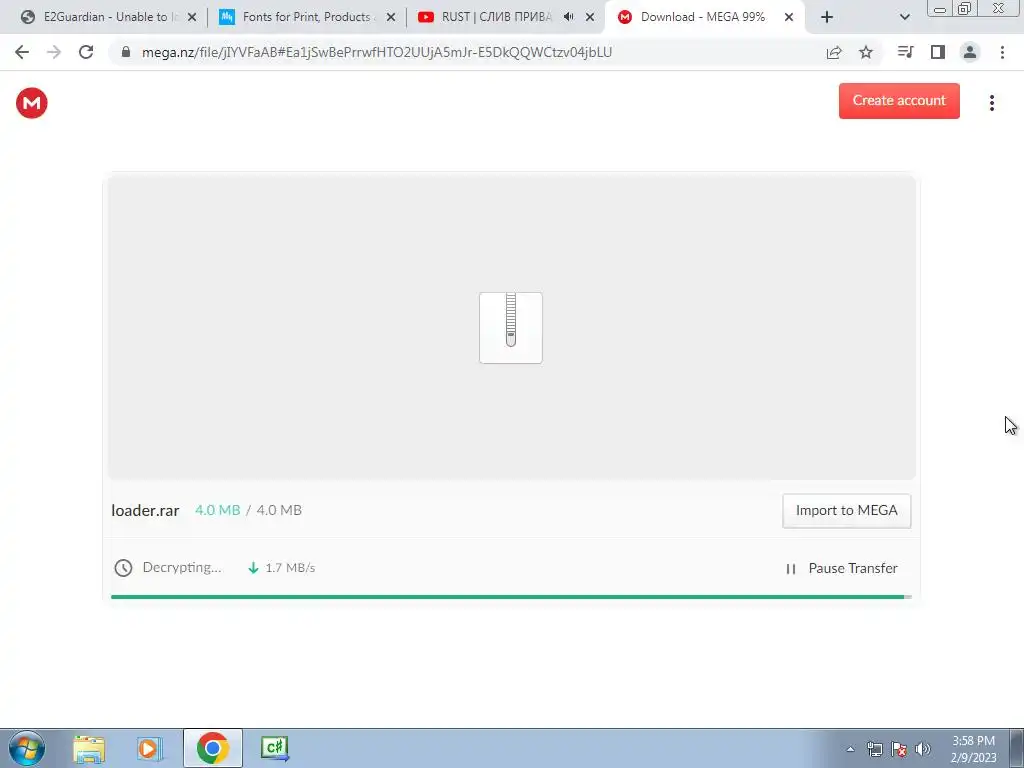Open Windows Explorer from taskbar
This screenshot has height=768, width=1024.
(89, 748)
